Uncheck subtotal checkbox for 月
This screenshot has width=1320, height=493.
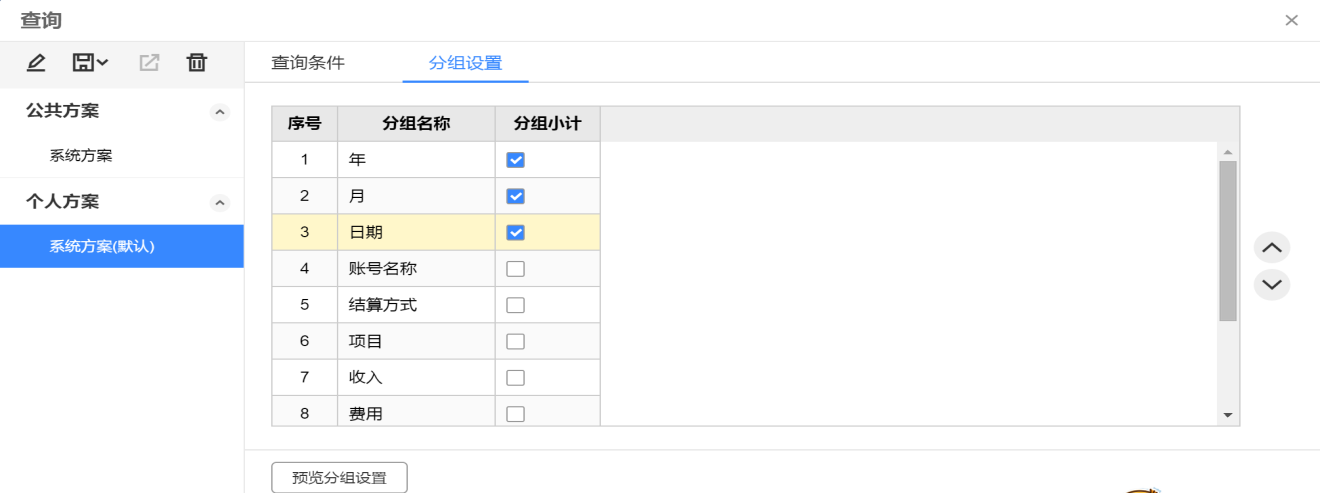[516, 196]
